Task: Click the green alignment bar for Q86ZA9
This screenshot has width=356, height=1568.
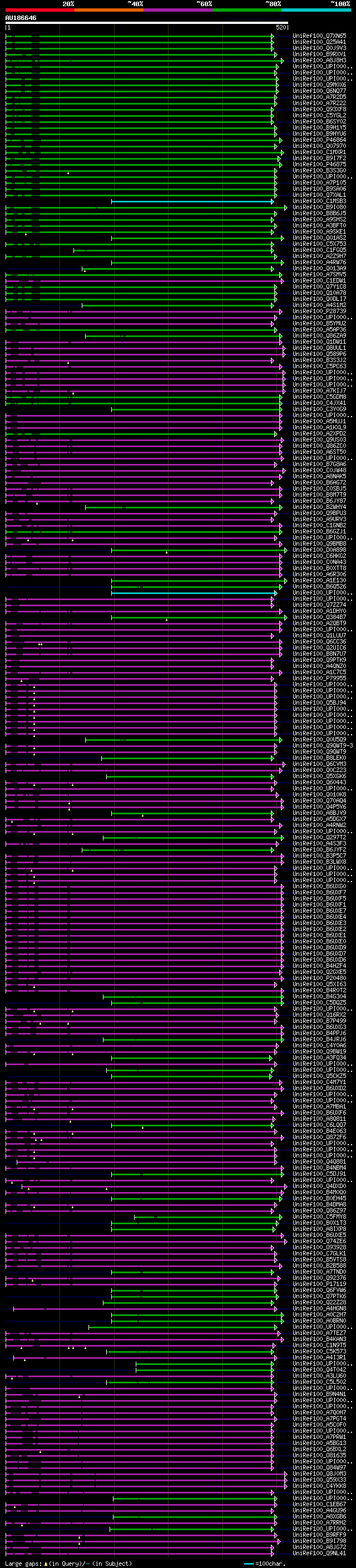Action: tap(184, 336)
